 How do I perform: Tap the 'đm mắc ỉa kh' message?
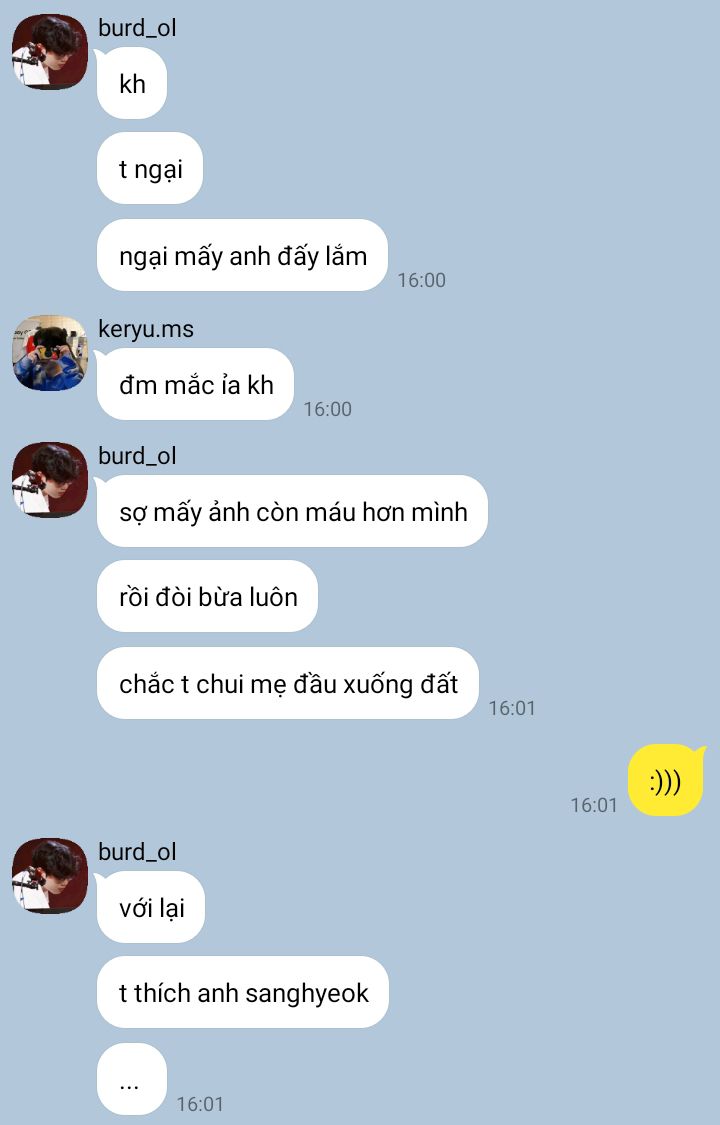click(195, 385)
